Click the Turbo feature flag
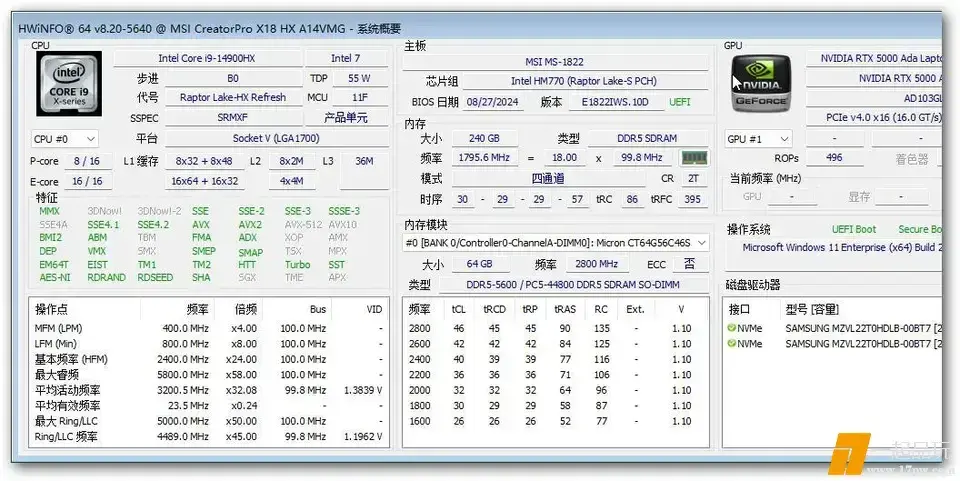960x481 pixels. (x=298, y=264)
